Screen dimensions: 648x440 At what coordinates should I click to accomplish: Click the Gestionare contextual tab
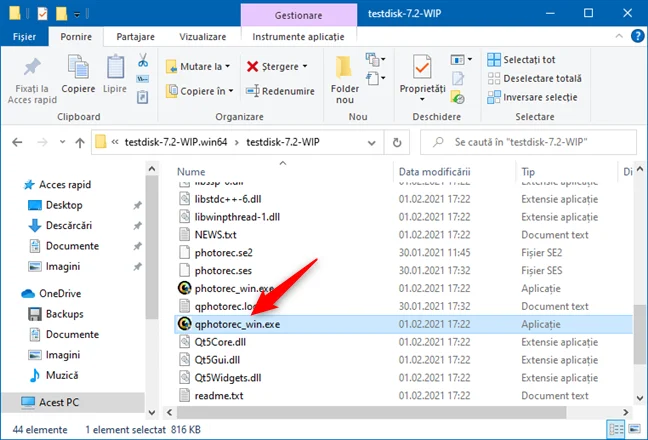coord(298,15)
